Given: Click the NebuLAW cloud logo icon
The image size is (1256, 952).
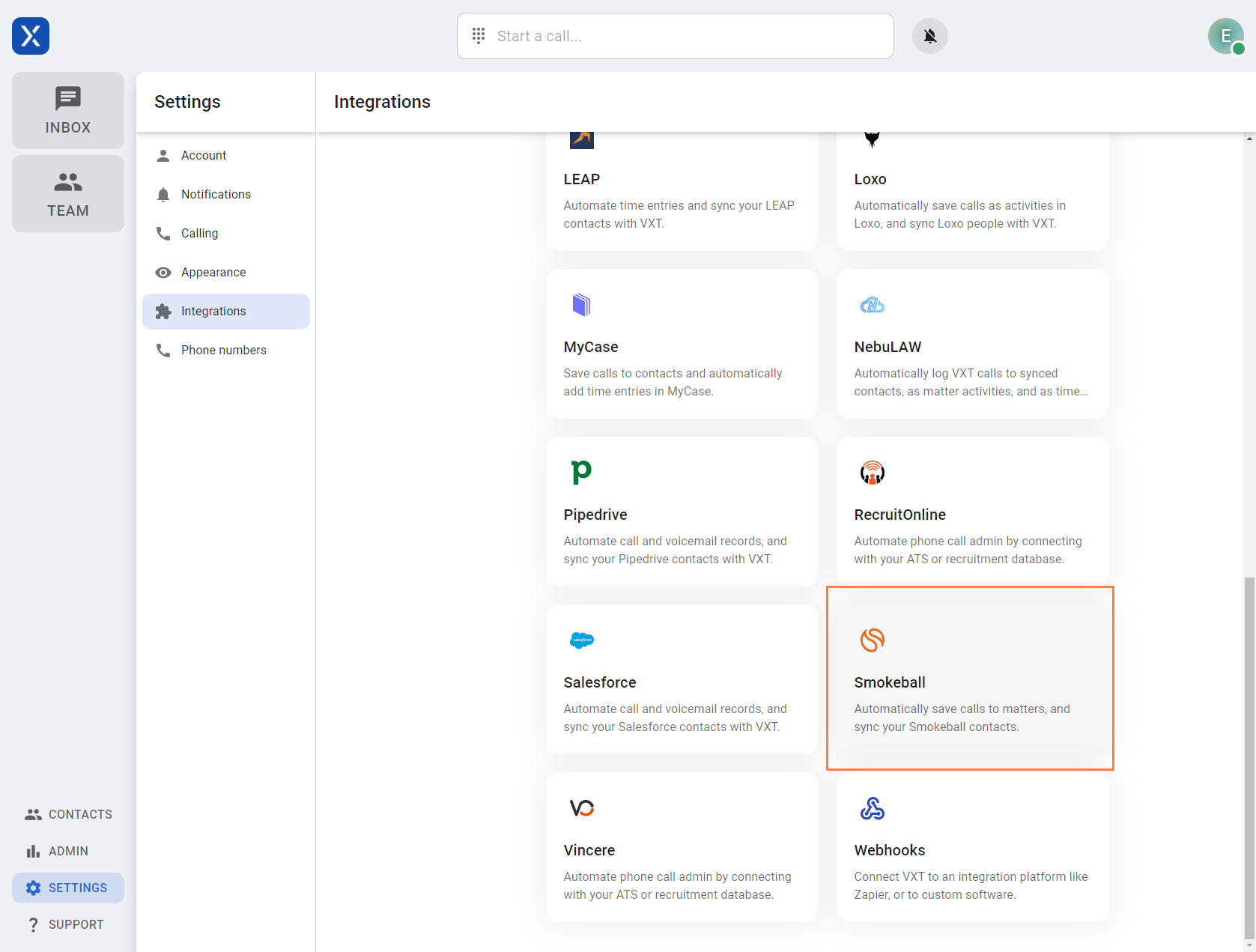Looking at the screenshot, I should pos(873,305).
